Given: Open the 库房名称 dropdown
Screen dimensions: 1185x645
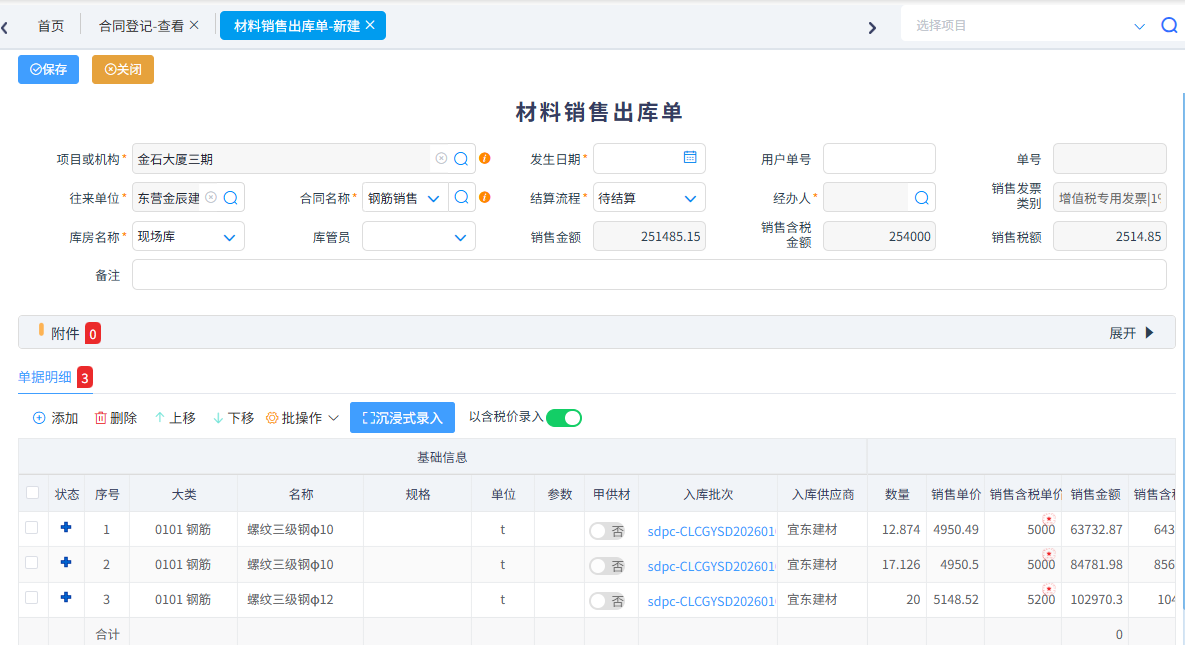Looking at the screenshot, I should tap(188, 237).
